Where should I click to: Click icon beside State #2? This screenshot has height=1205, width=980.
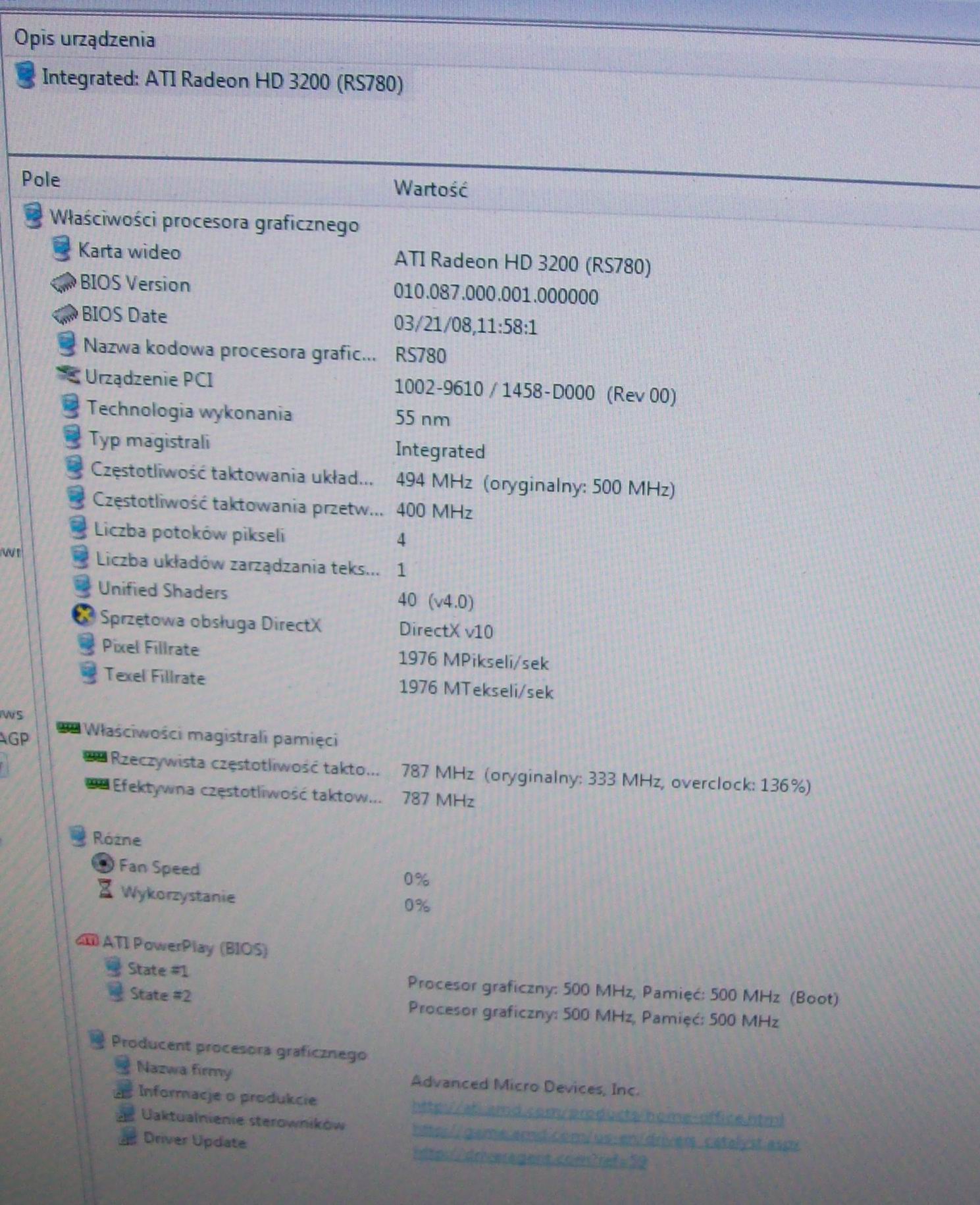click(116, 992)
